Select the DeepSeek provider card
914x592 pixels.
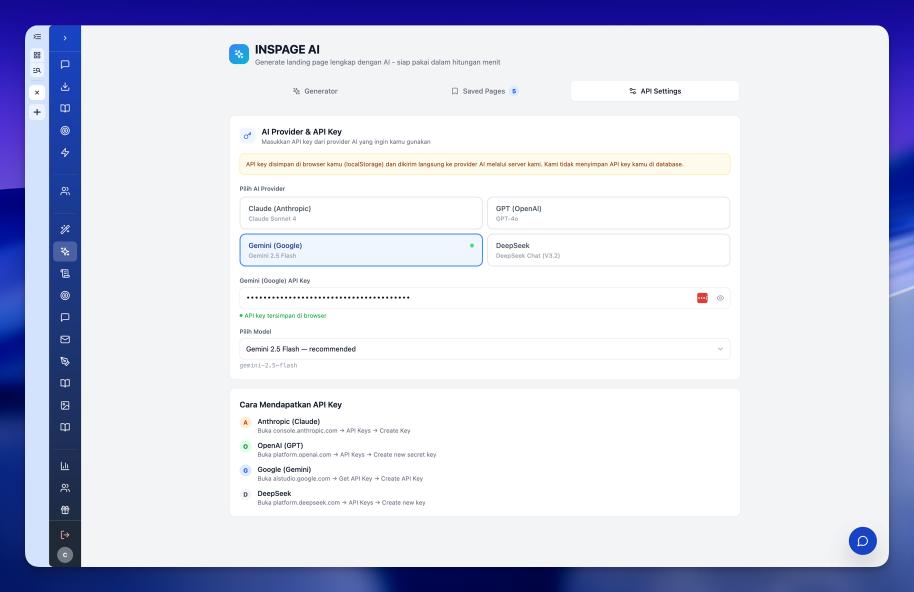(608, 250)
